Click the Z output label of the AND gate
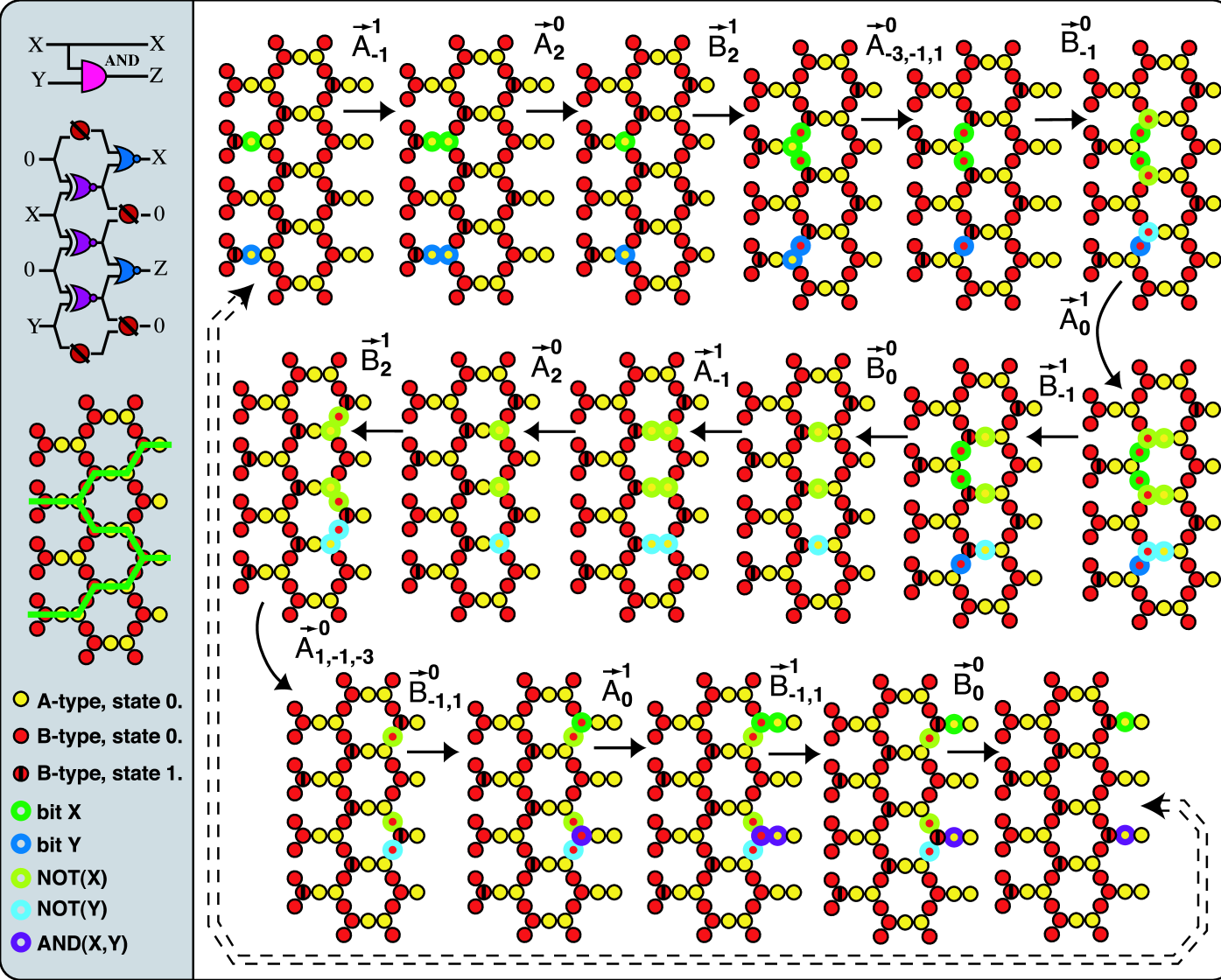Image resolution: width=1221 pixels, height=980 pixels. tap(156, 76)
